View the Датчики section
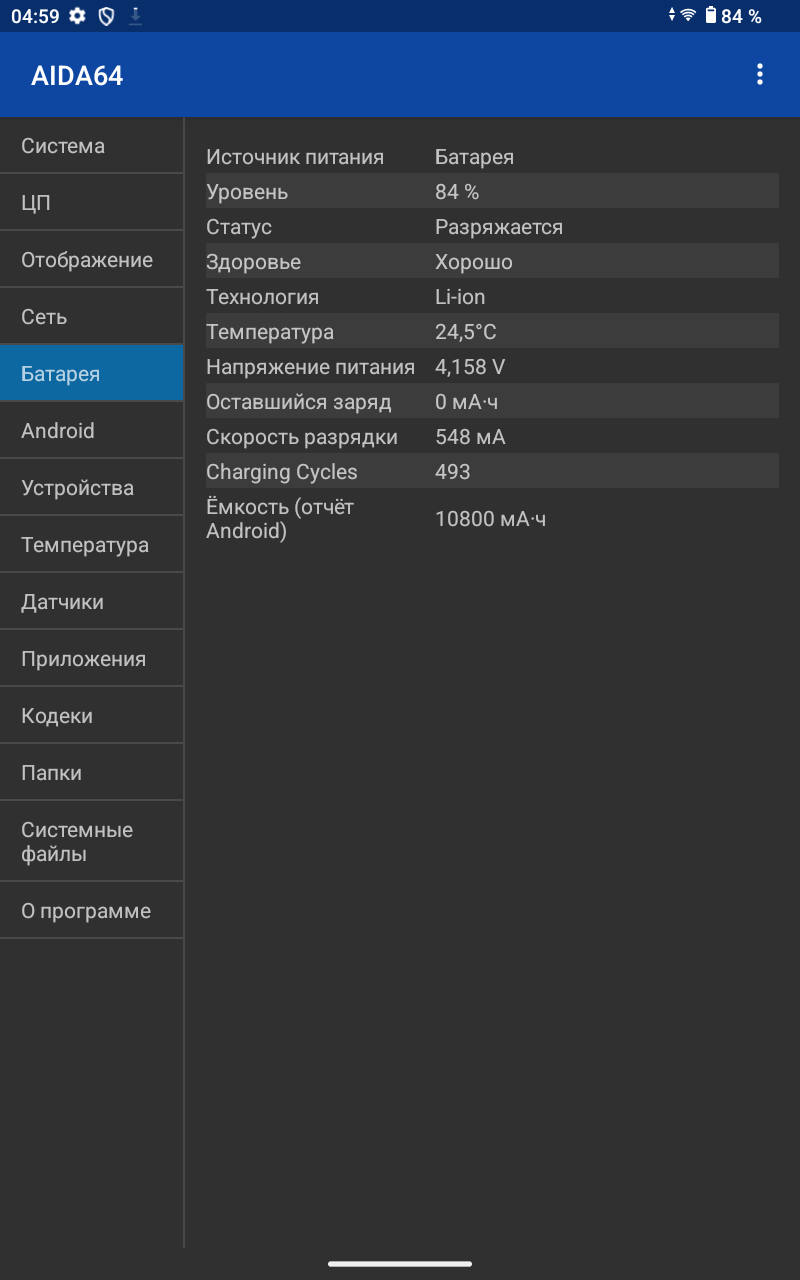Screen dimensions: 800x1280 [92, 602]
